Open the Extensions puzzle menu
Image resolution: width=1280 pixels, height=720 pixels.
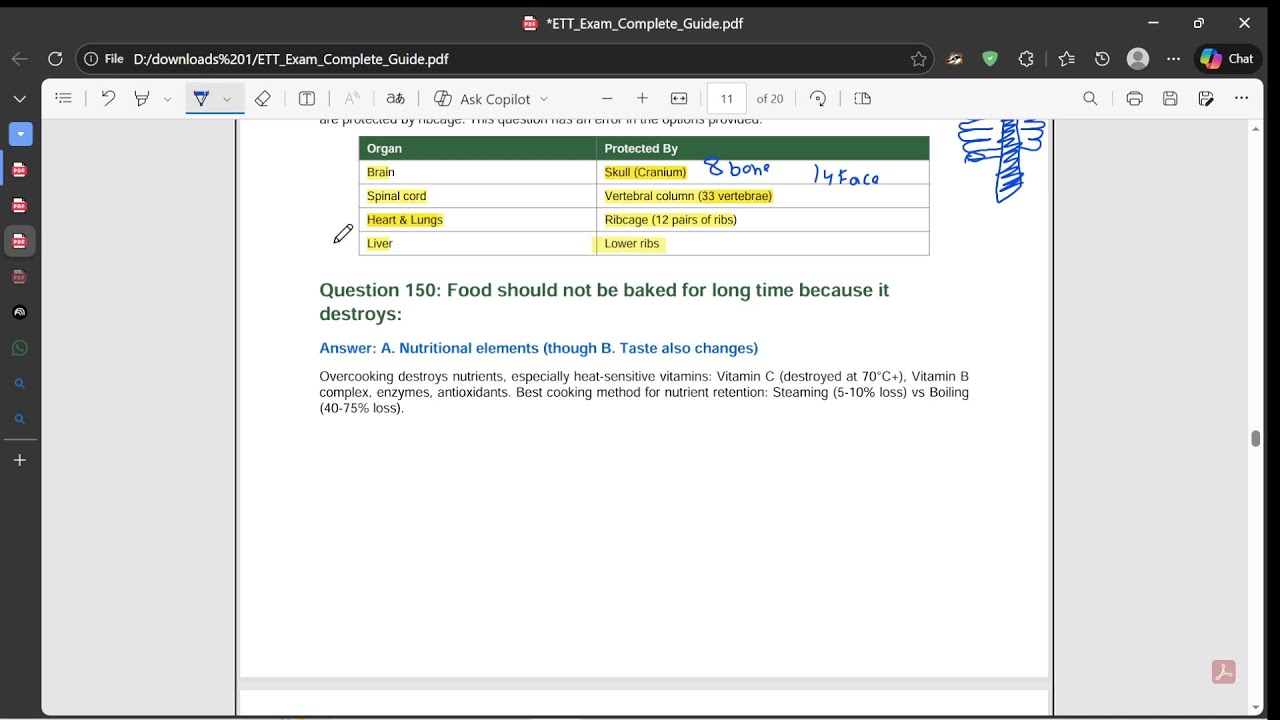coord(1026,59)
